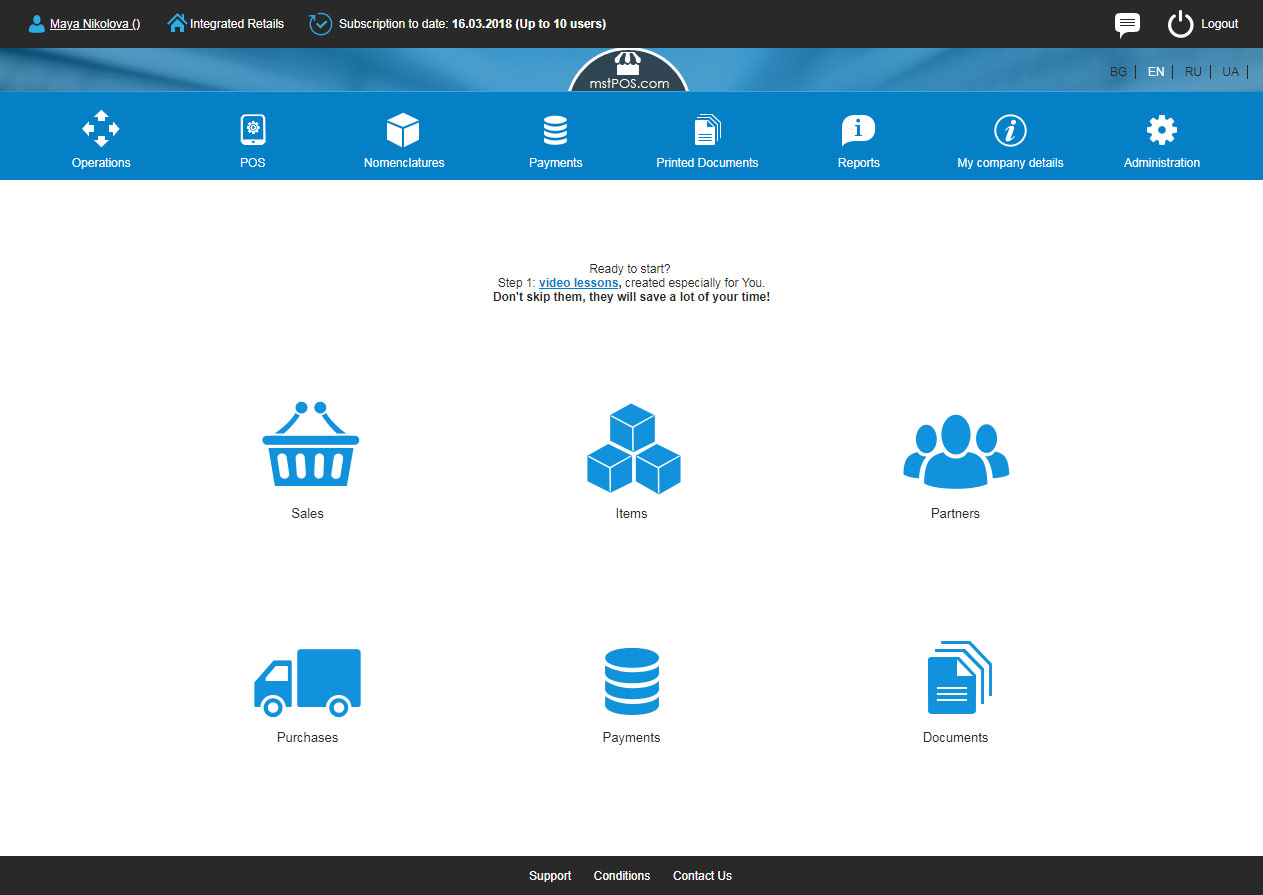Click the mstPOS.com logo
The width and height of the screenshot is (1263, 895).
click(x=628, y=73)
